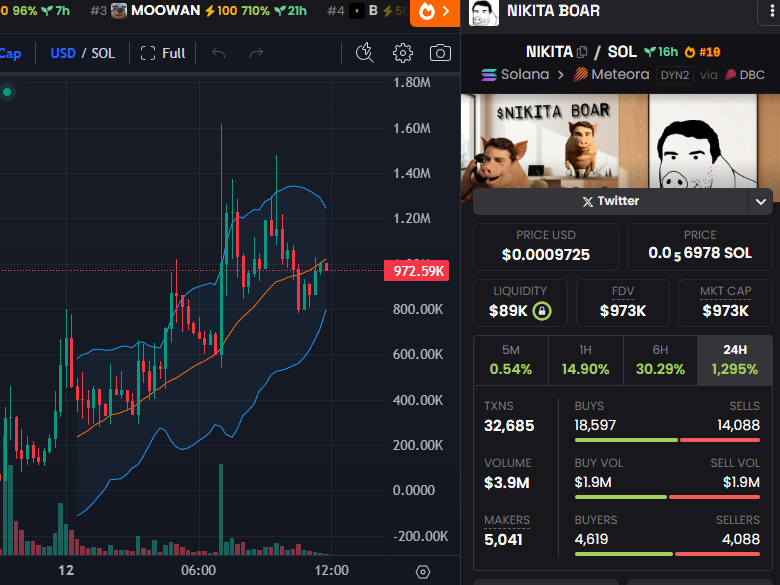The height and width of the screenshot is (585, 780).
Task: Open chart settings gear icon
Action: coord(402,53)
